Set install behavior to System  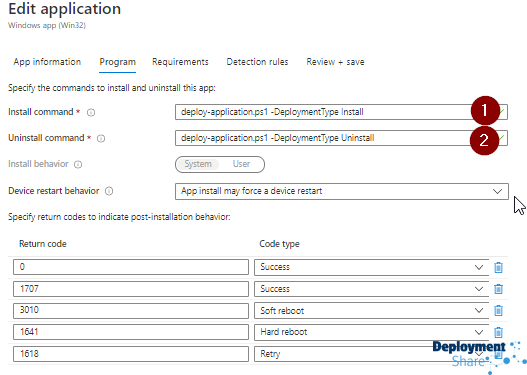click(x=198, y=164)
